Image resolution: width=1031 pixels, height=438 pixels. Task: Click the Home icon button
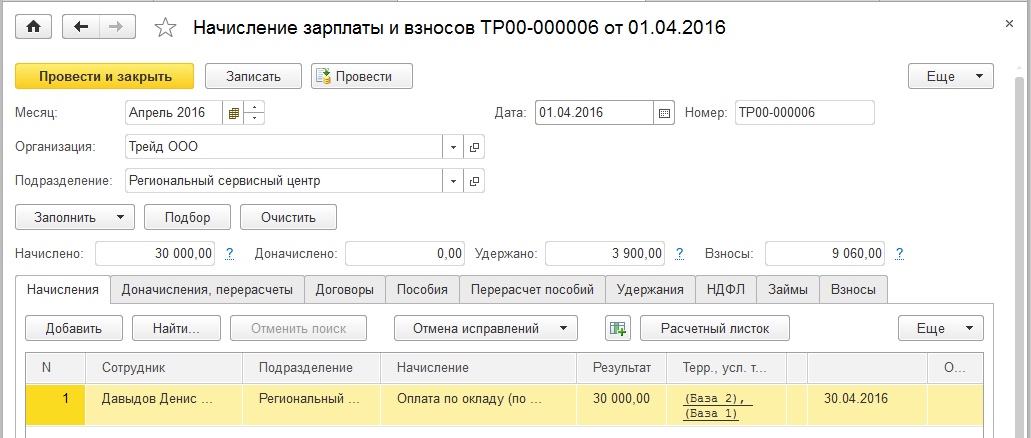(34, 27)
